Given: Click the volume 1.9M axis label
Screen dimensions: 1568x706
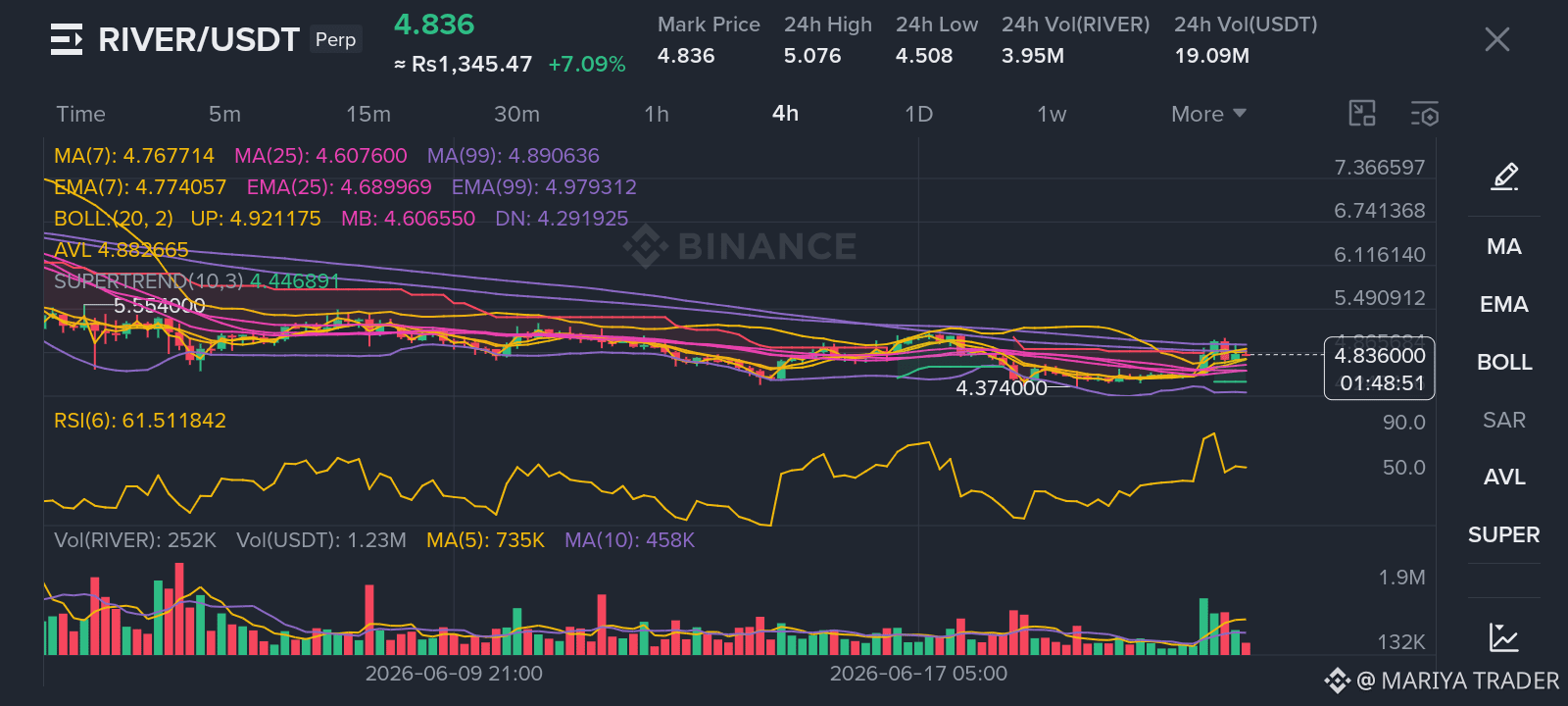Looking at the screenshot, I should point(1402,578).
